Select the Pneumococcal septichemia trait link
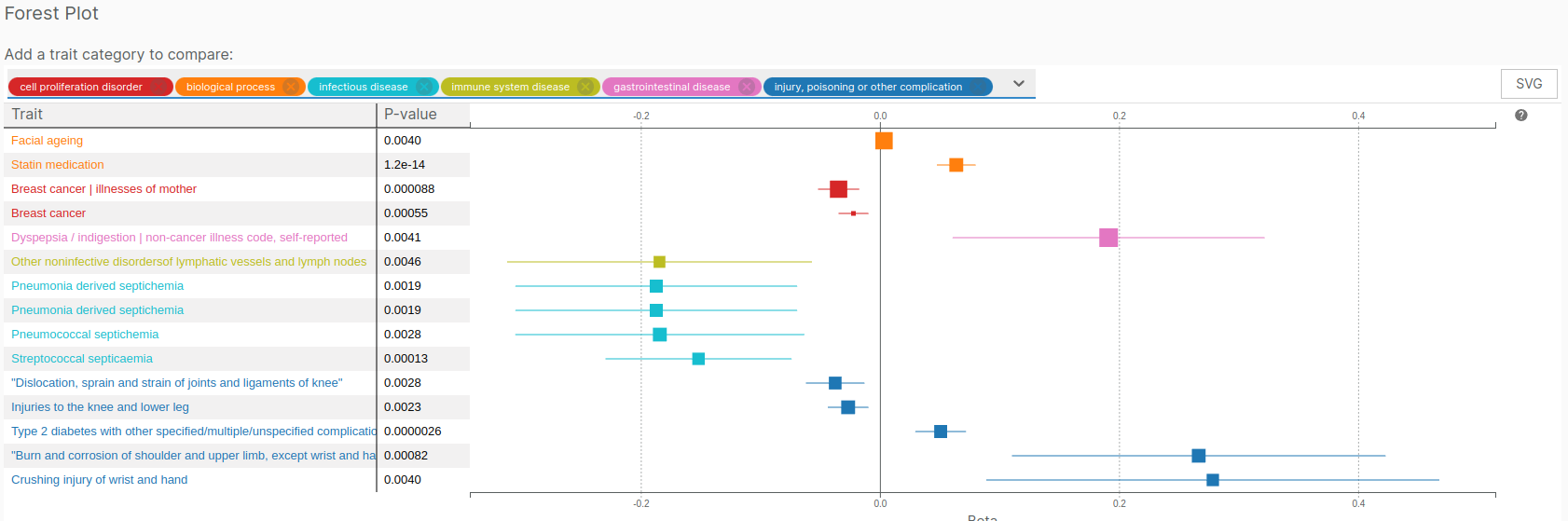The image size is (1568, 521). coord(85,335)
